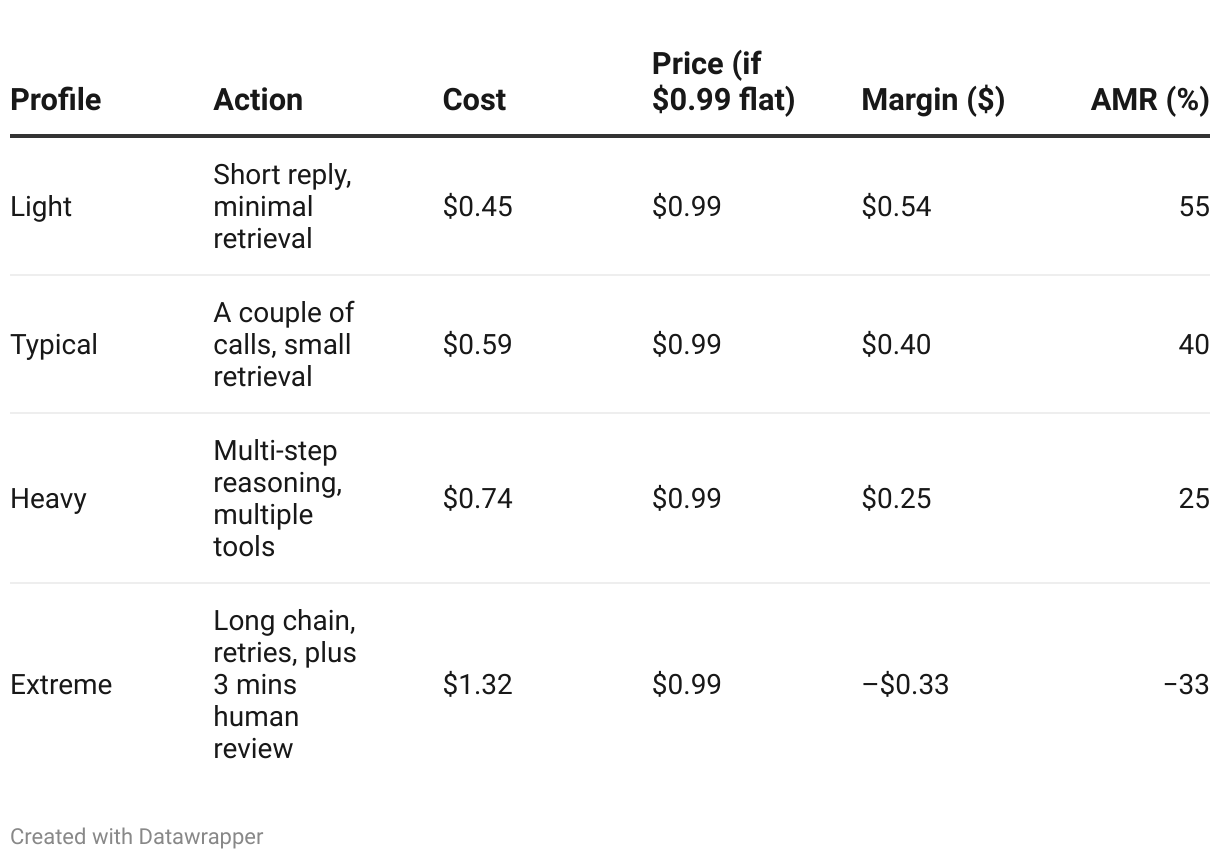Click the "Multi-step reasoning, multiple tools" cell

277,499
